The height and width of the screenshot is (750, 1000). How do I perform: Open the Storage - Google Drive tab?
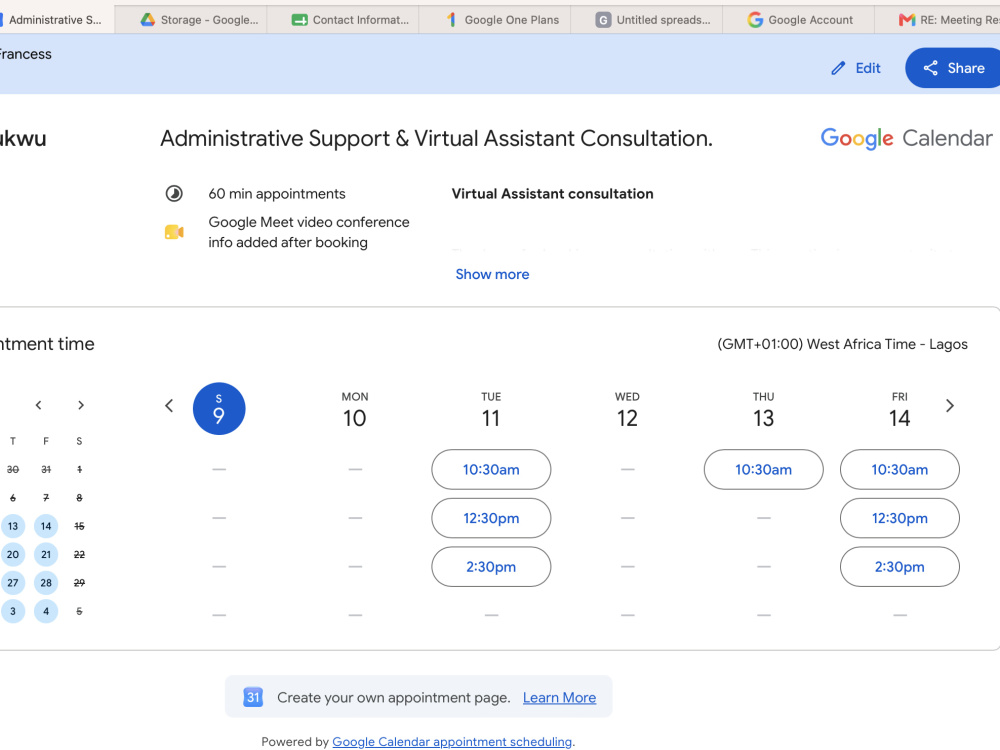coord(191,20)
